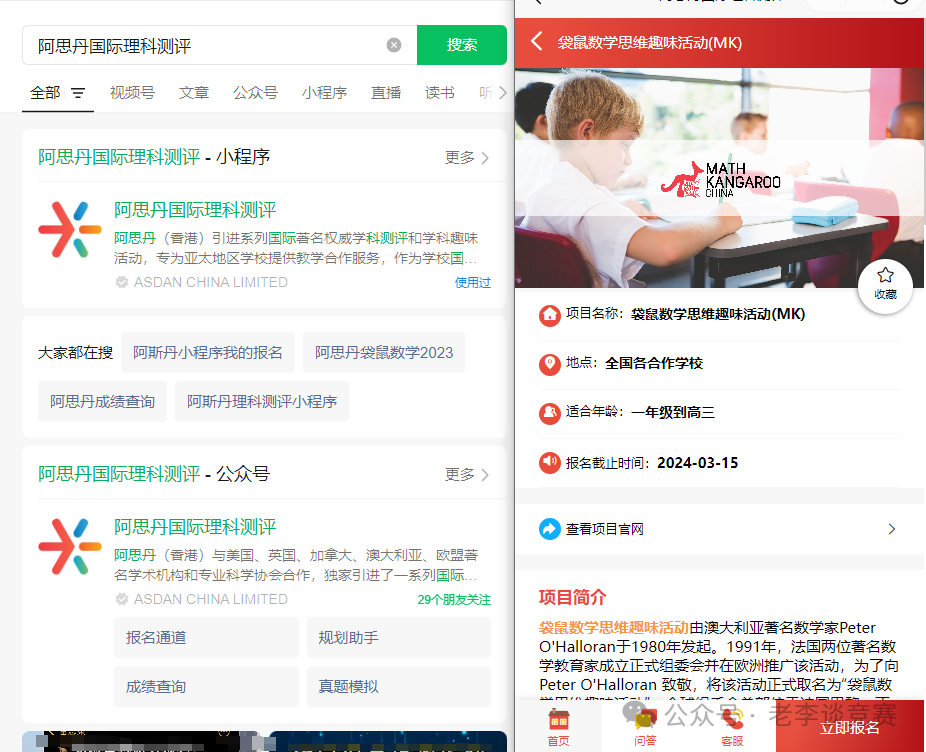The width and height of the screenshot is (926, 752).
Task: Click the deadline value 2024-03-15
Action: click(697, 463)
